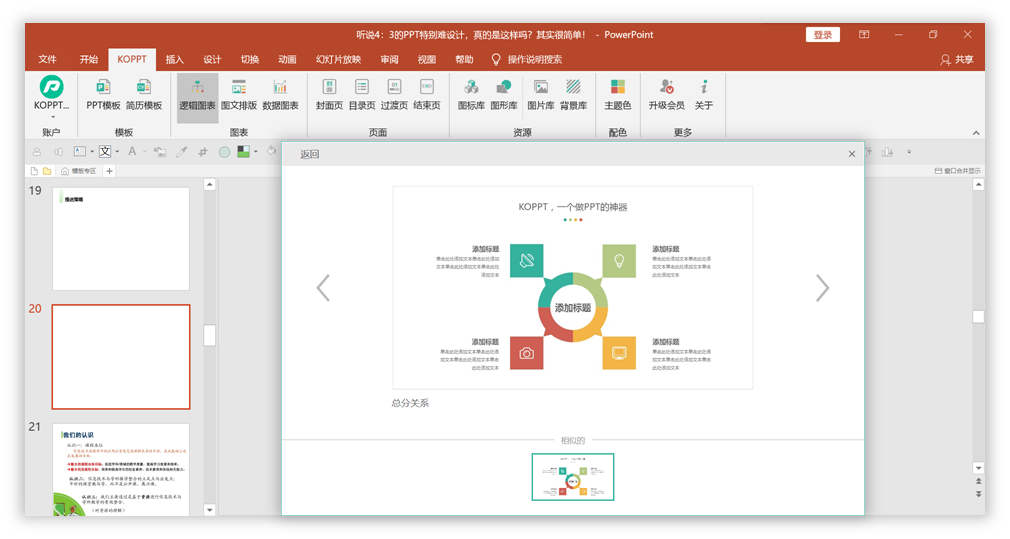
Task: Insert a 封面页 cover page
Action: click(329, 94)
